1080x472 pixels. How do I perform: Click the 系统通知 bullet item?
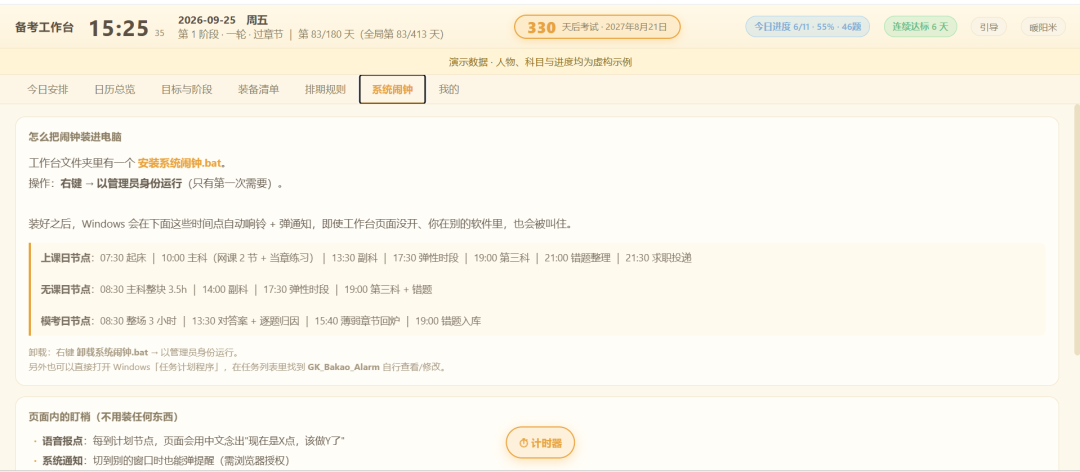(x=161, y=461)
